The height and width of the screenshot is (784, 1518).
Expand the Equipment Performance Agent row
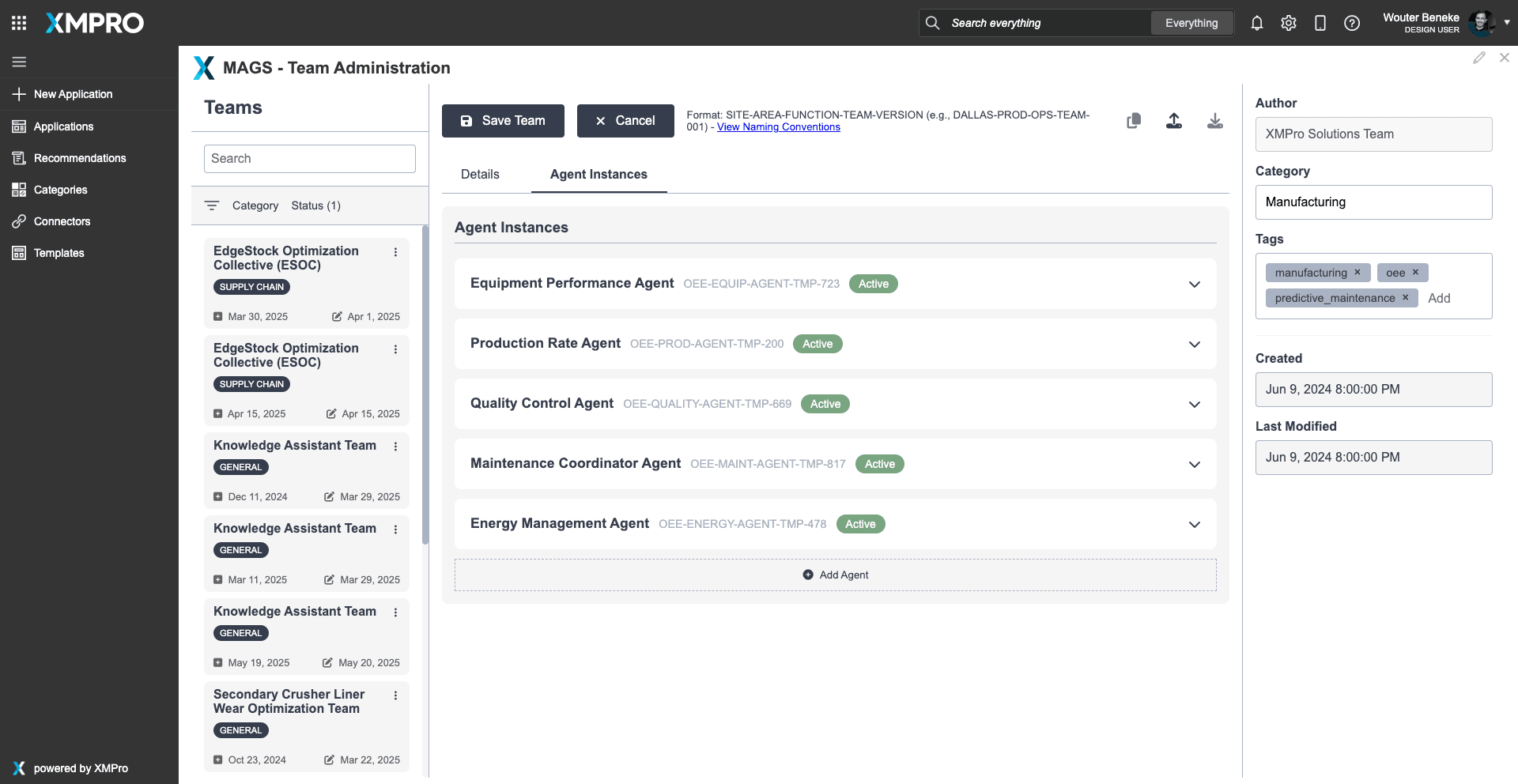(x=1195, y=285)
